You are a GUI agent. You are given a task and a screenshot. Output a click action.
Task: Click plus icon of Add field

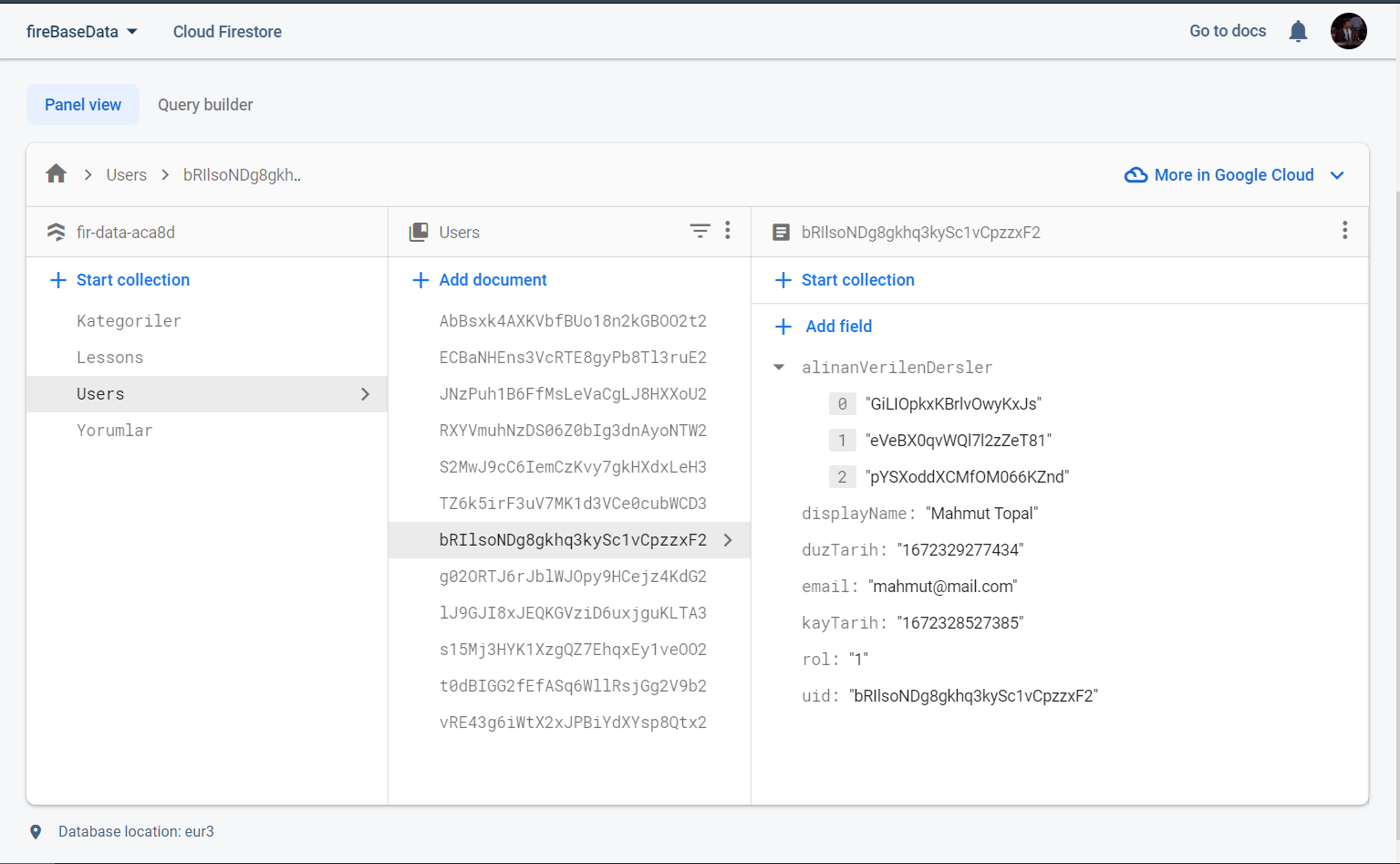point(783,327)
